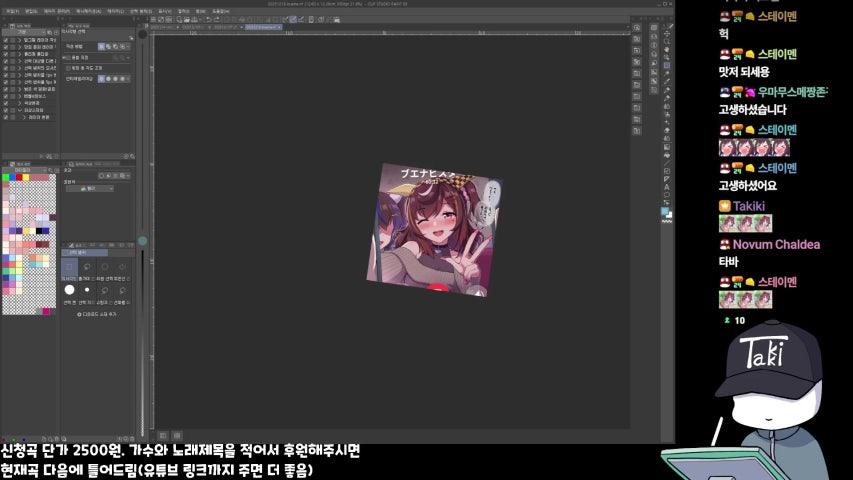Image resolution: width=853 pixels, height=480 pixels.
Task: Open the 필터 menu
Action: pos(182,11)
